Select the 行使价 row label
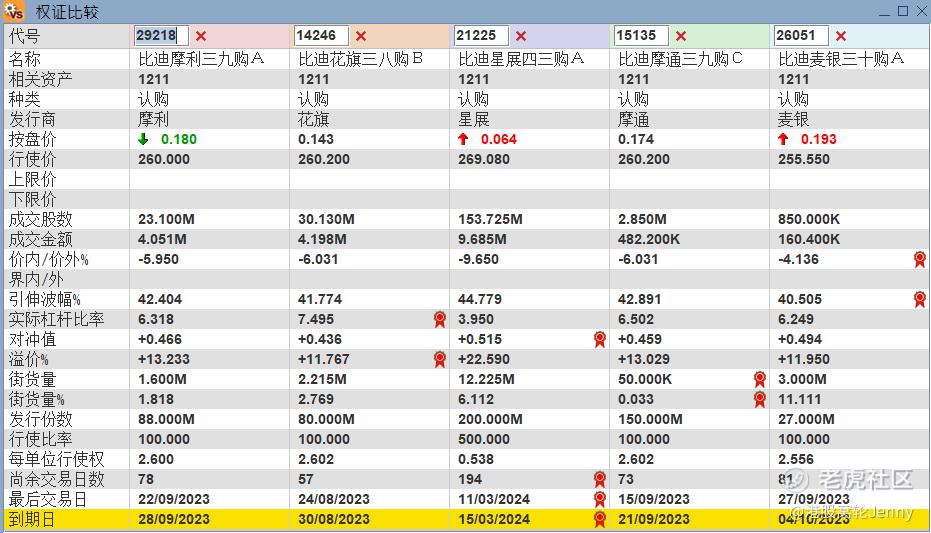 32,160
